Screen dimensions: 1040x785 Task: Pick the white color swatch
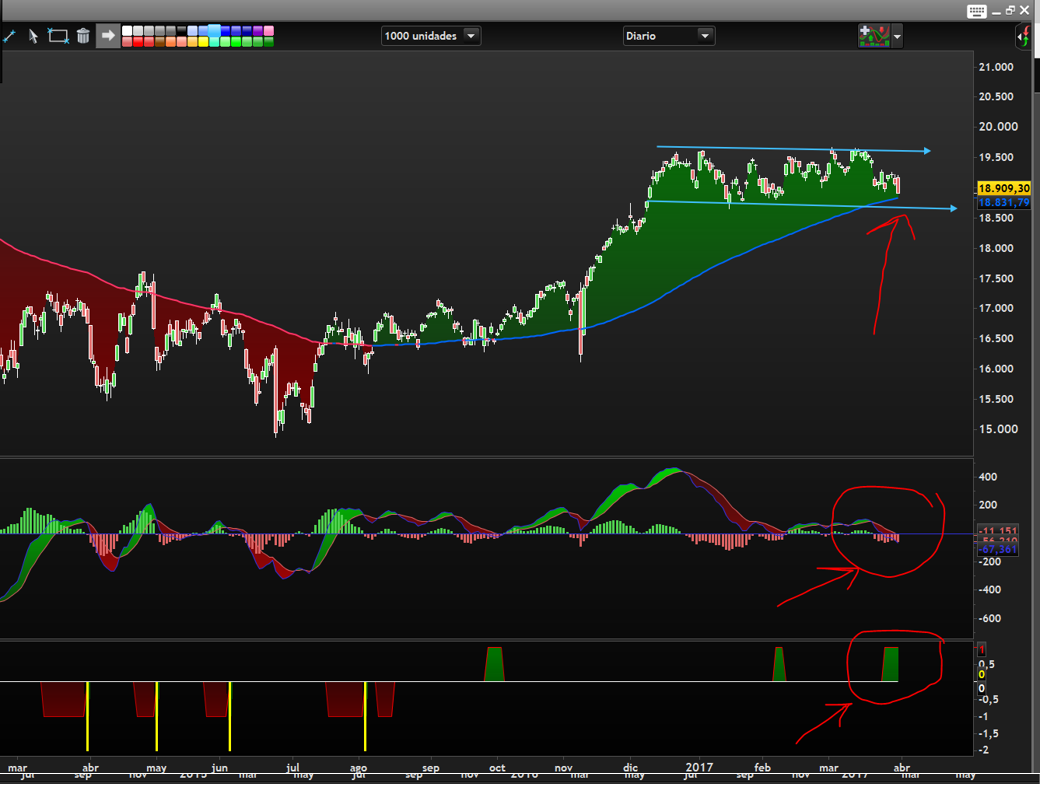tap(127, 30)
